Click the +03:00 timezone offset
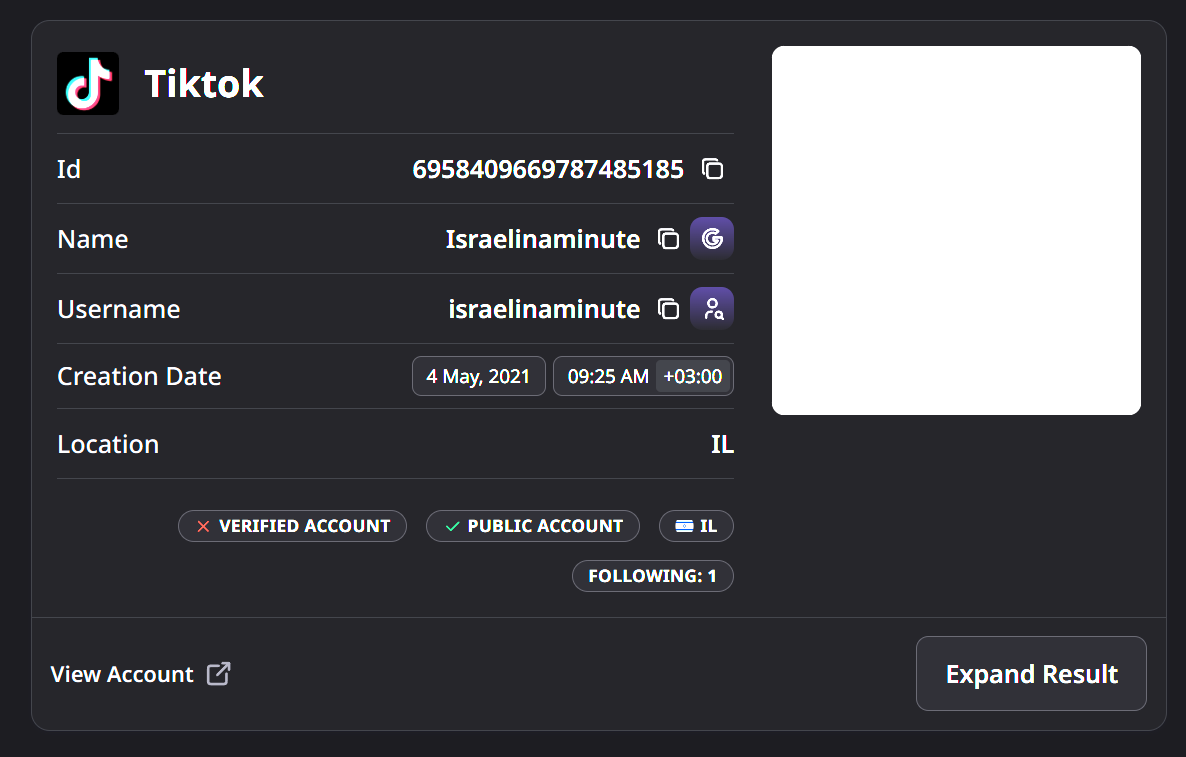1186x757 pixels. pos(693,376)
